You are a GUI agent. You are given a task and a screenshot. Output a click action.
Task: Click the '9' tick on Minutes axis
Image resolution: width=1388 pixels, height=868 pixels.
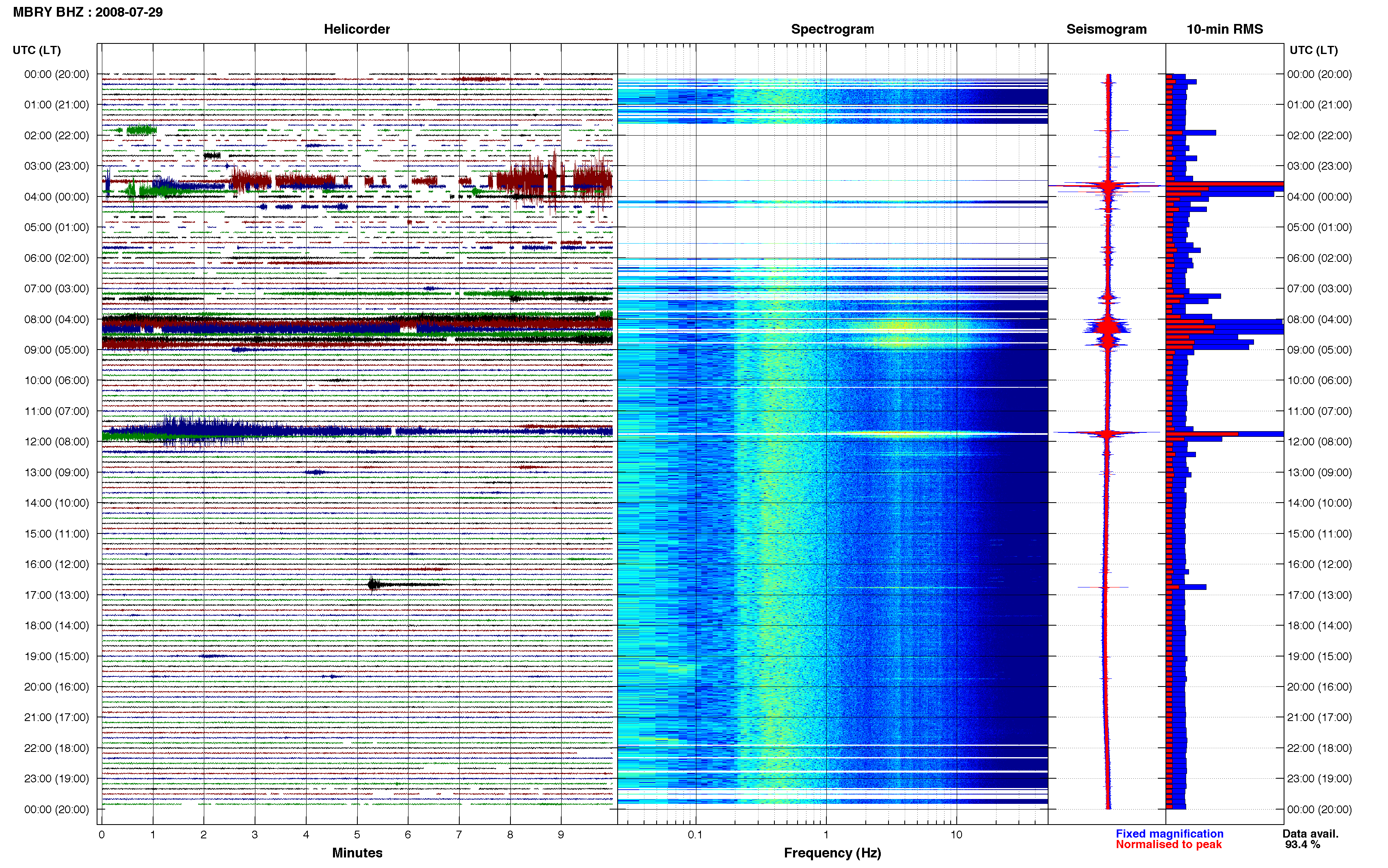[561, 835]
